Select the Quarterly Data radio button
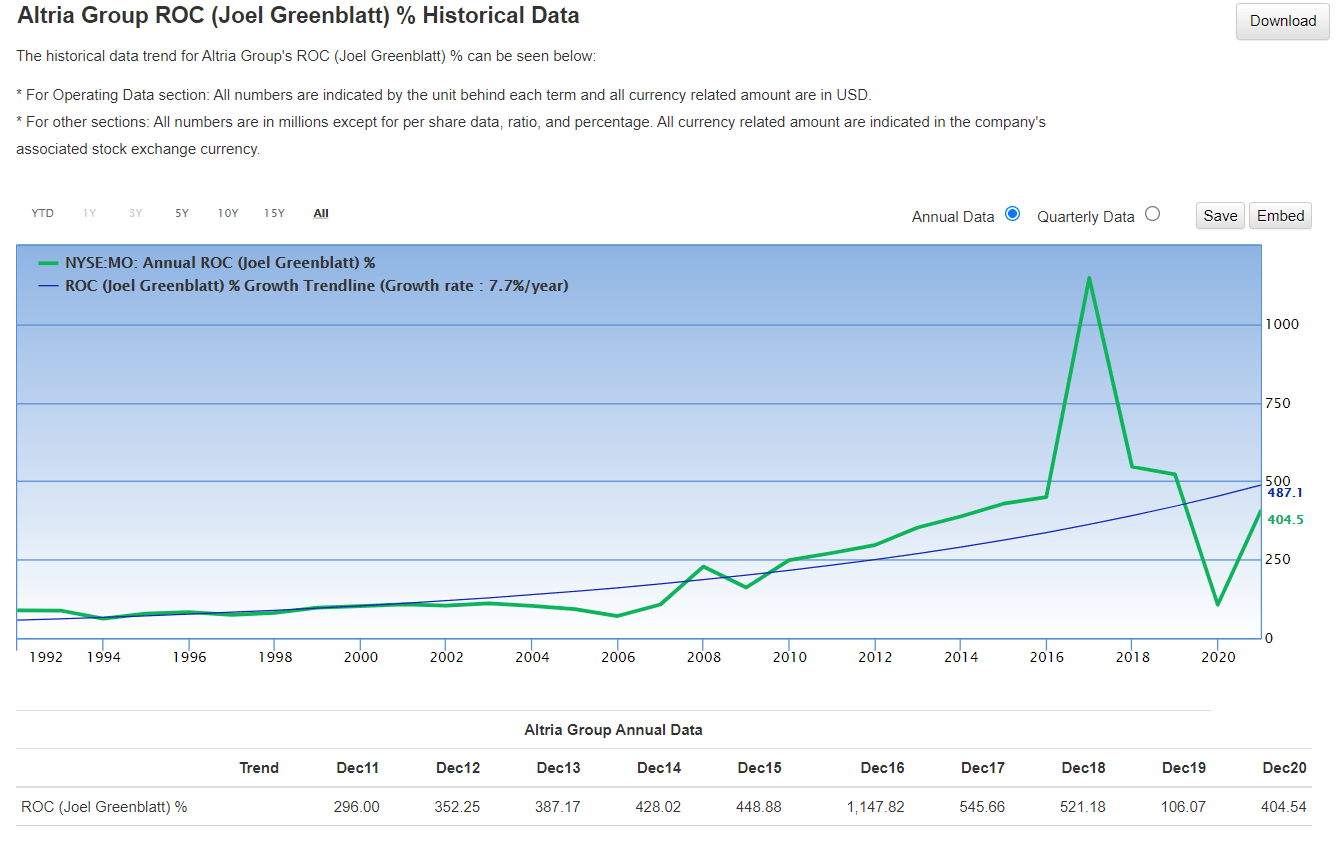 pos(1152,214)
